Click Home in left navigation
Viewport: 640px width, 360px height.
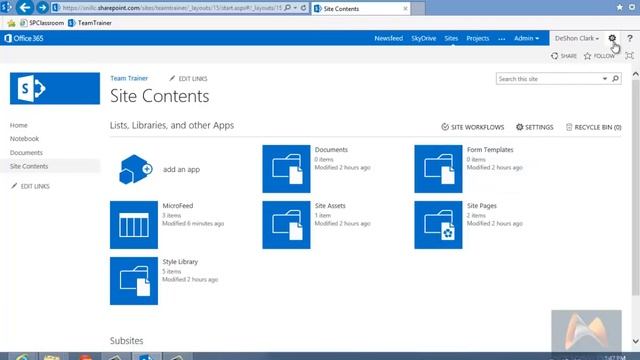(19, 125)
